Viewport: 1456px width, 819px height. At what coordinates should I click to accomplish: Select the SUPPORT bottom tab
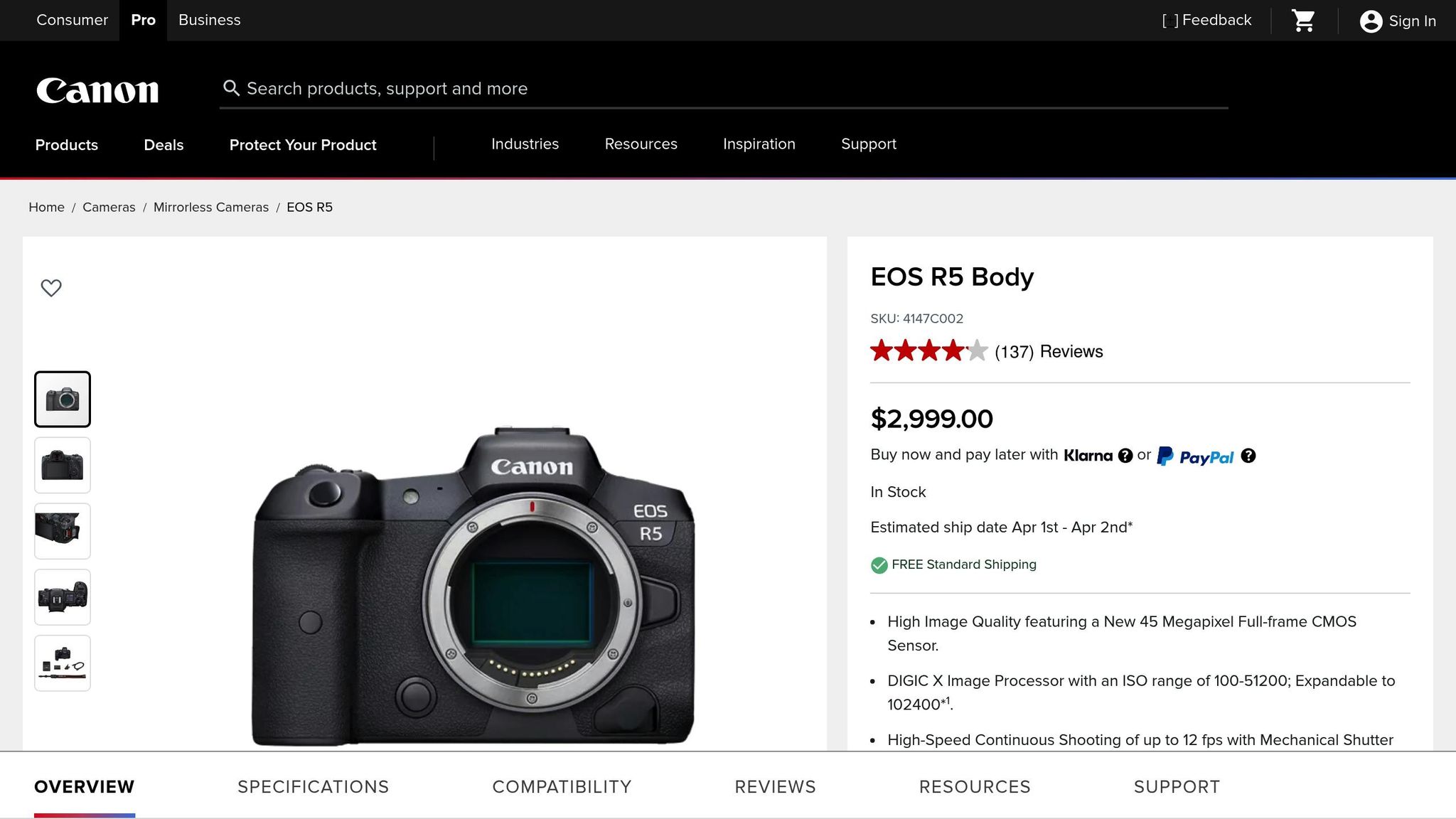pos(1177,787)
